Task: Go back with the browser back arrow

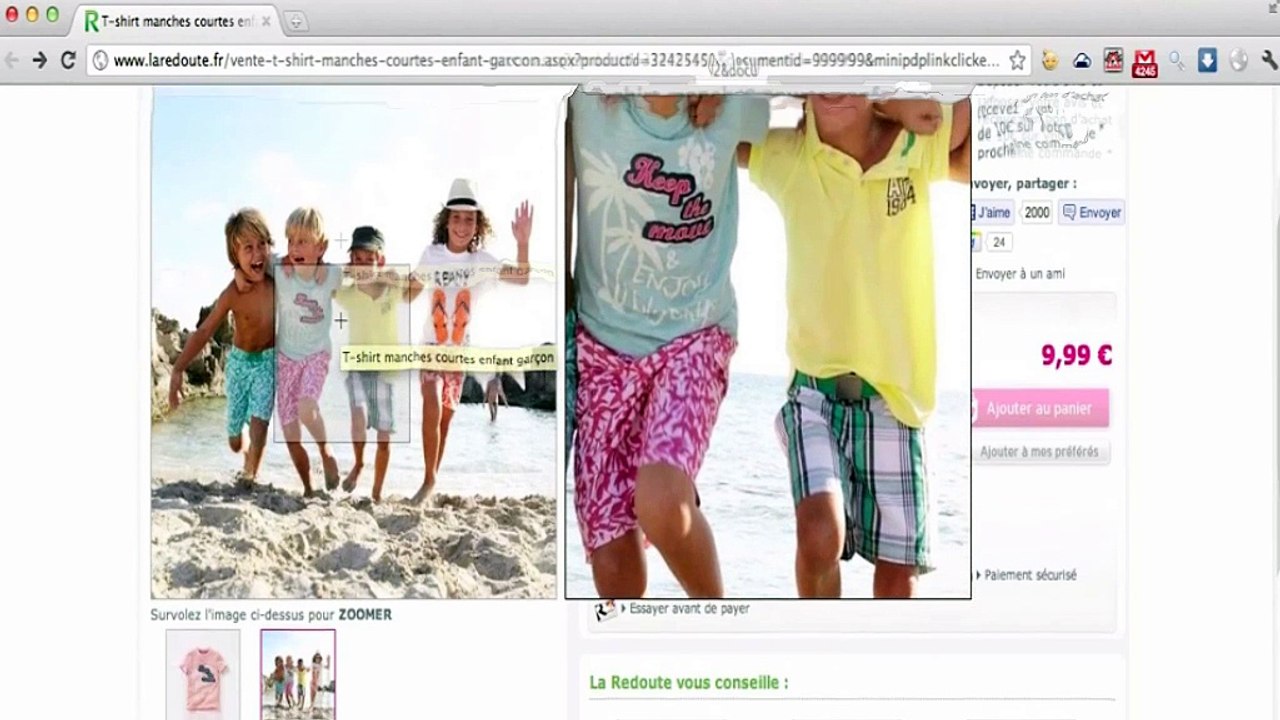Action: tap(10, 60)
